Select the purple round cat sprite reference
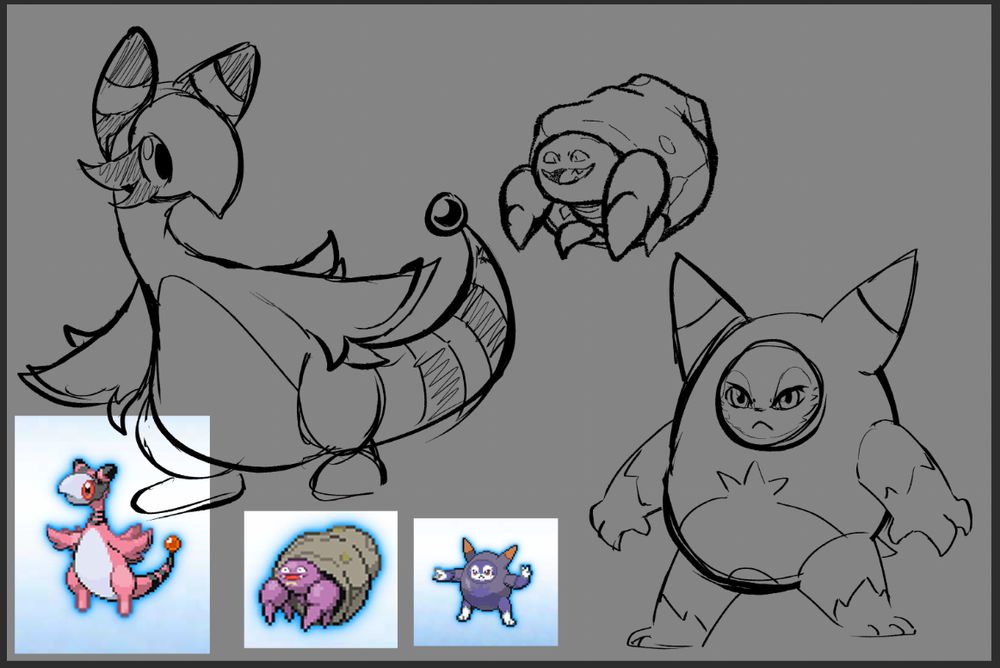 coord(485,582)
